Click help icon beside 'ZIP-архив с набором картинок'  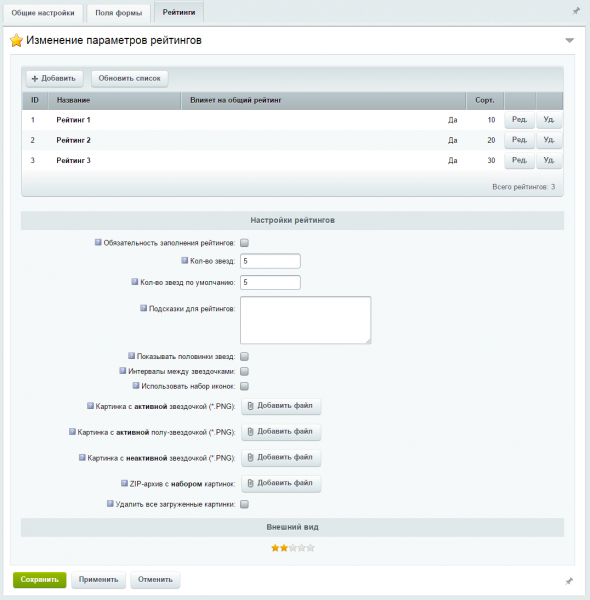click(x=124, y=483)
